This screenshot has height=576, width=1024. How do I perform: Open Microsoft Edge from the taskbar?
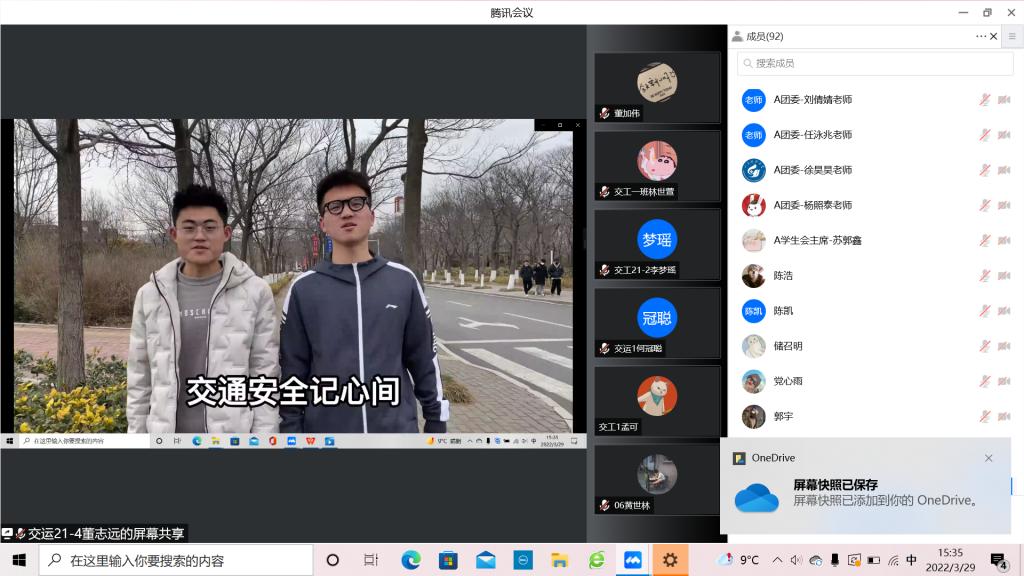click(411, 560)
